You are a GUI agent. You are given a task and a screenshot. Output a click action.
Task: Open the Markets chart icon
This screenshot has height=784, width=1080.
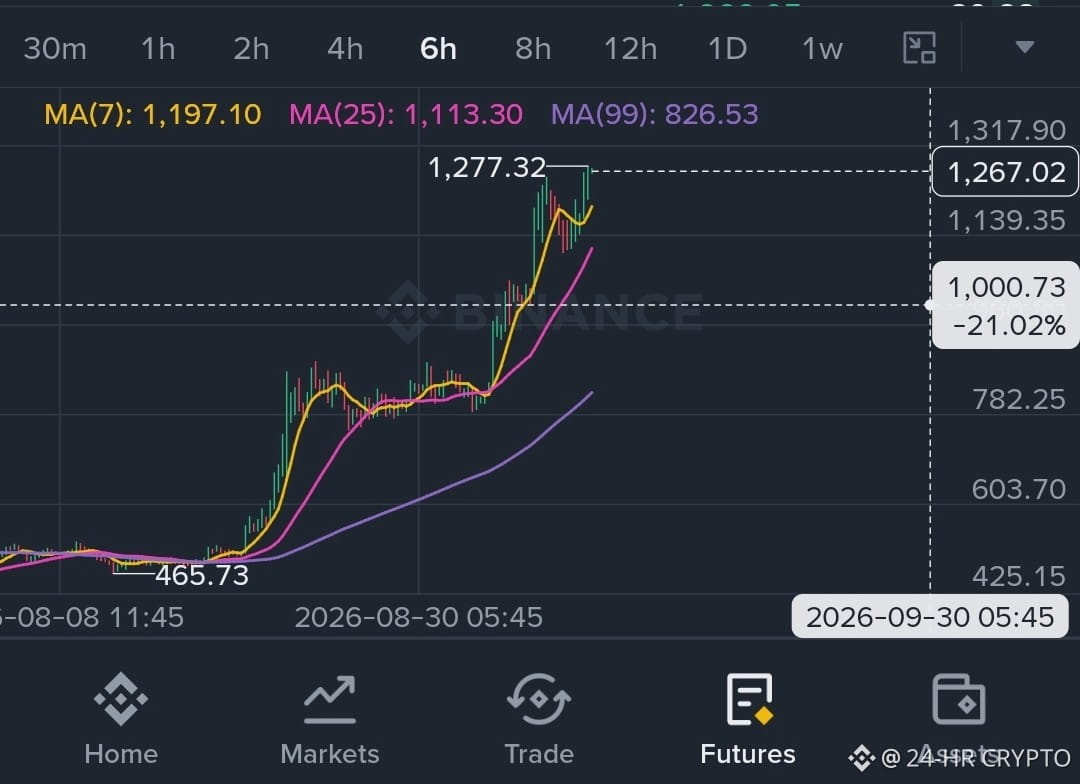[x=330, y=699]
